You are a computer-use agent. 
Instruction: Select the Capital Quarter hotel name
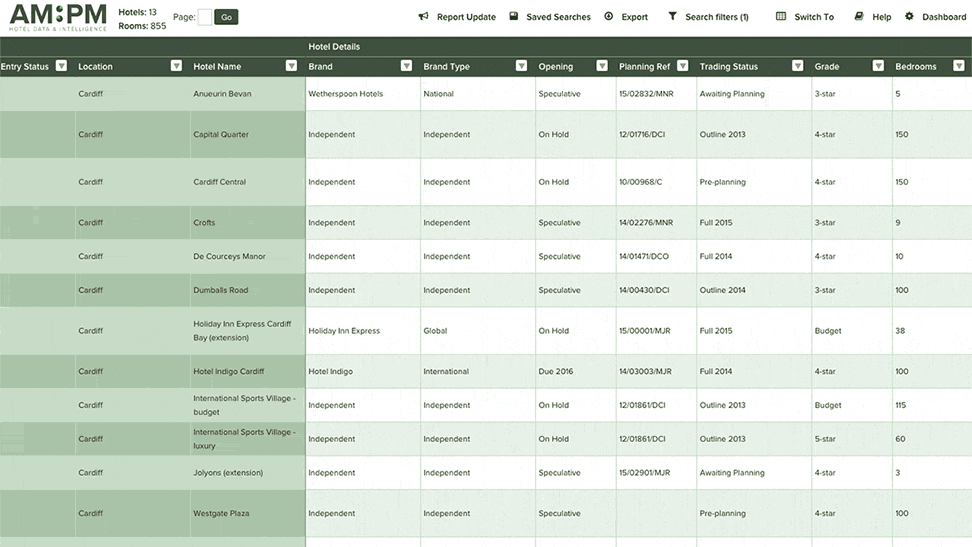221,134
